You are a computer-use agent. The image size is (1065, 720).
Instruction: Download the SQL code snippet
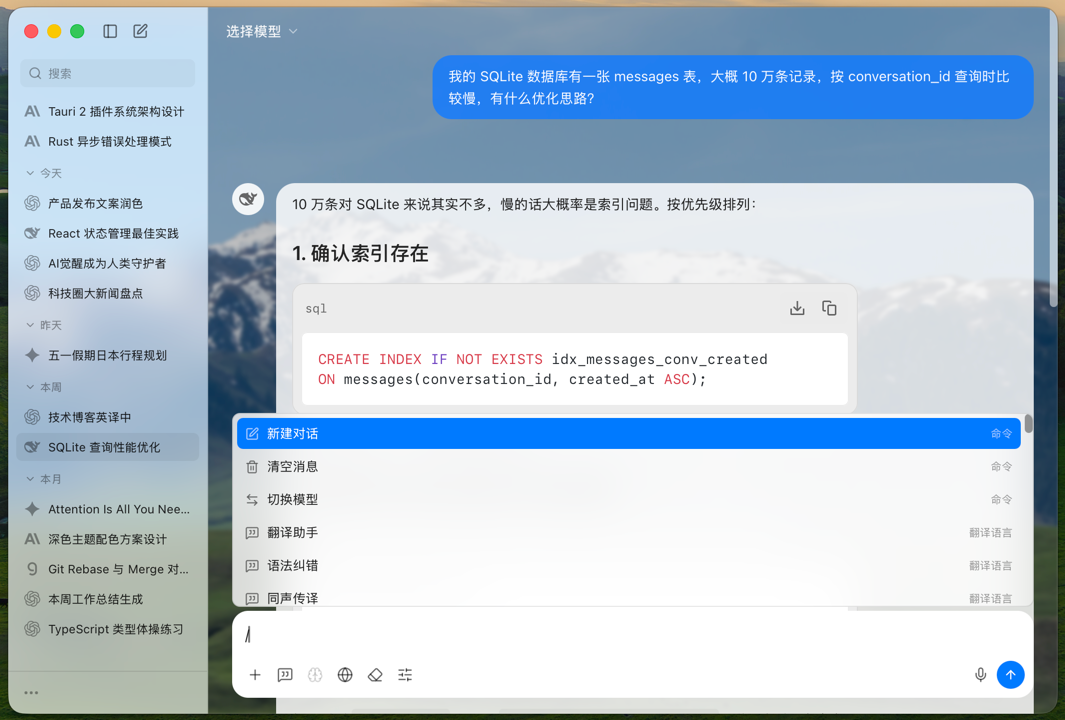click(x=797, y=308)
